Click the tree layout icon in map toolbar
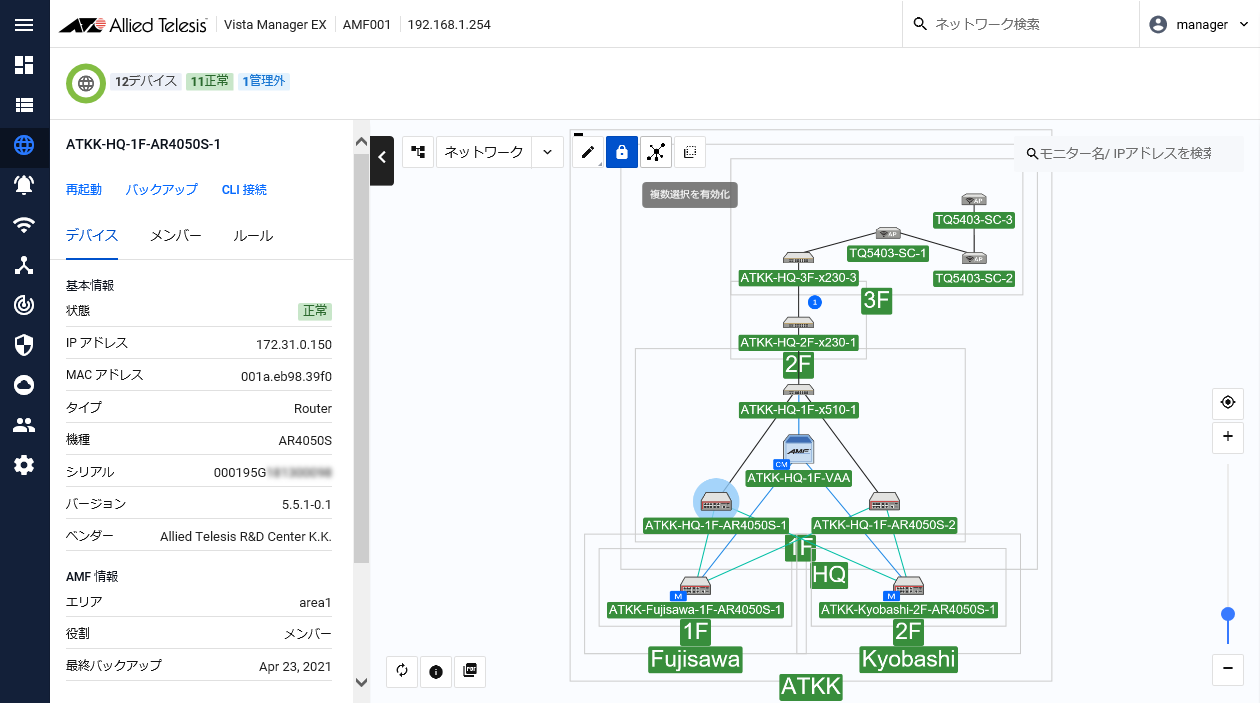Screen dimensions: 1260x703 coord(418,152)
